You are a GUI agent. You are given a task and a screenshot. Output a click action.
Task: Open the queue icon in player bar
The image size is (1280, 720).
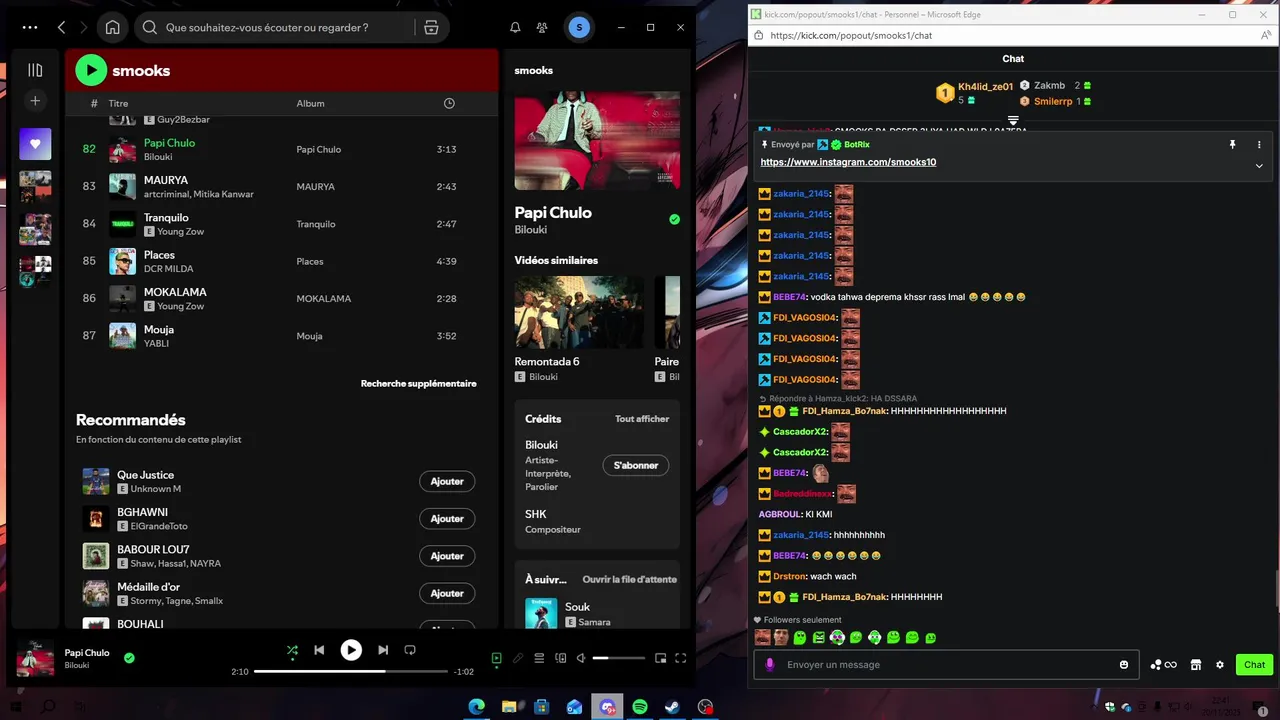coord(539,658)
